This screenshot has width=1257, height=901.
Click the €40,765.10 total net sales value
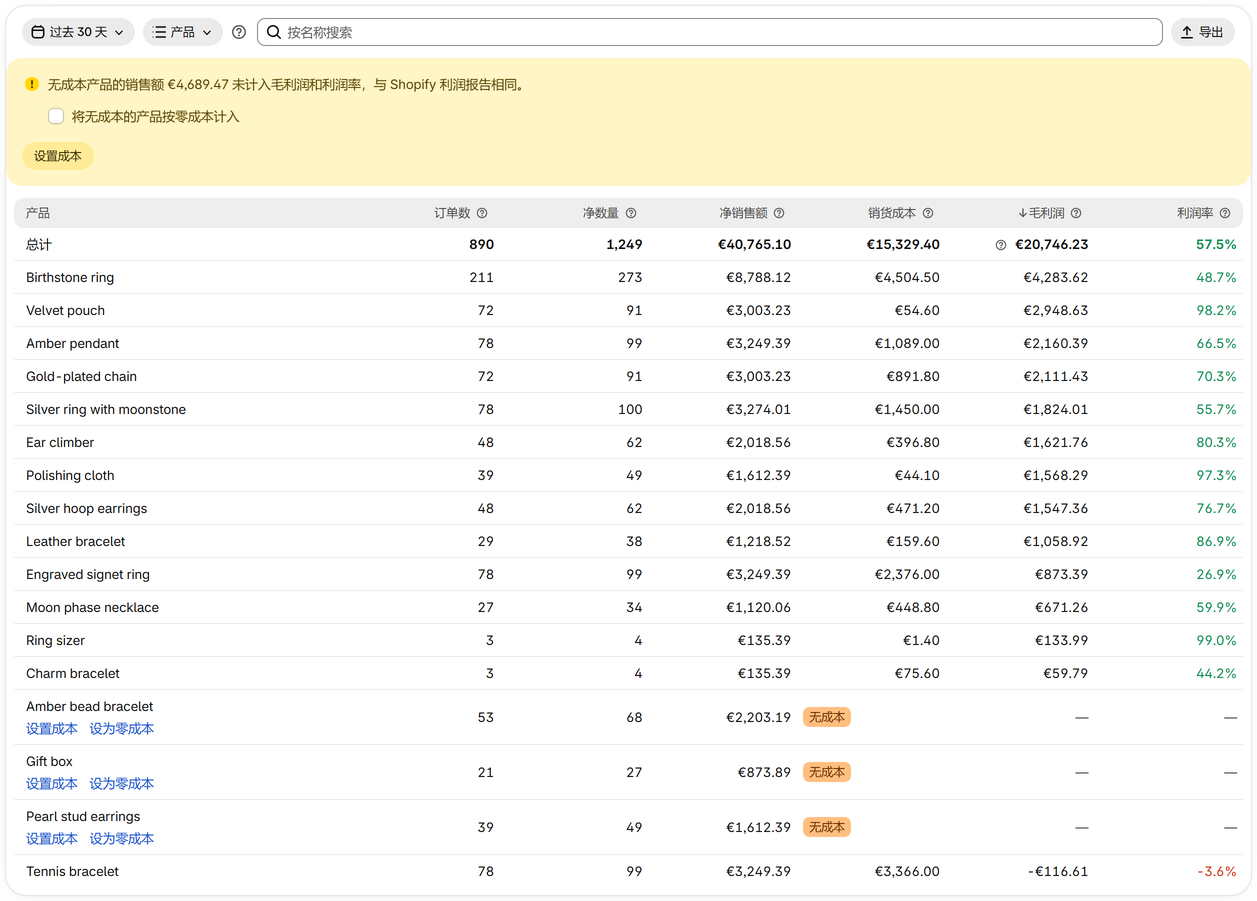pyautogui.click(x=755, y=245)
